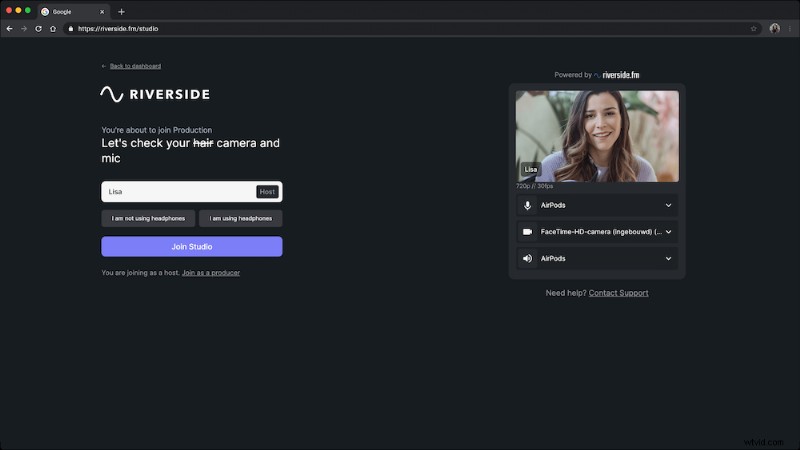Image resolution: width=800 pixels, height=450 pixels.
Task: Reload the page with the refresh icon
Action: pyautogui.click(x=38, y=28)
